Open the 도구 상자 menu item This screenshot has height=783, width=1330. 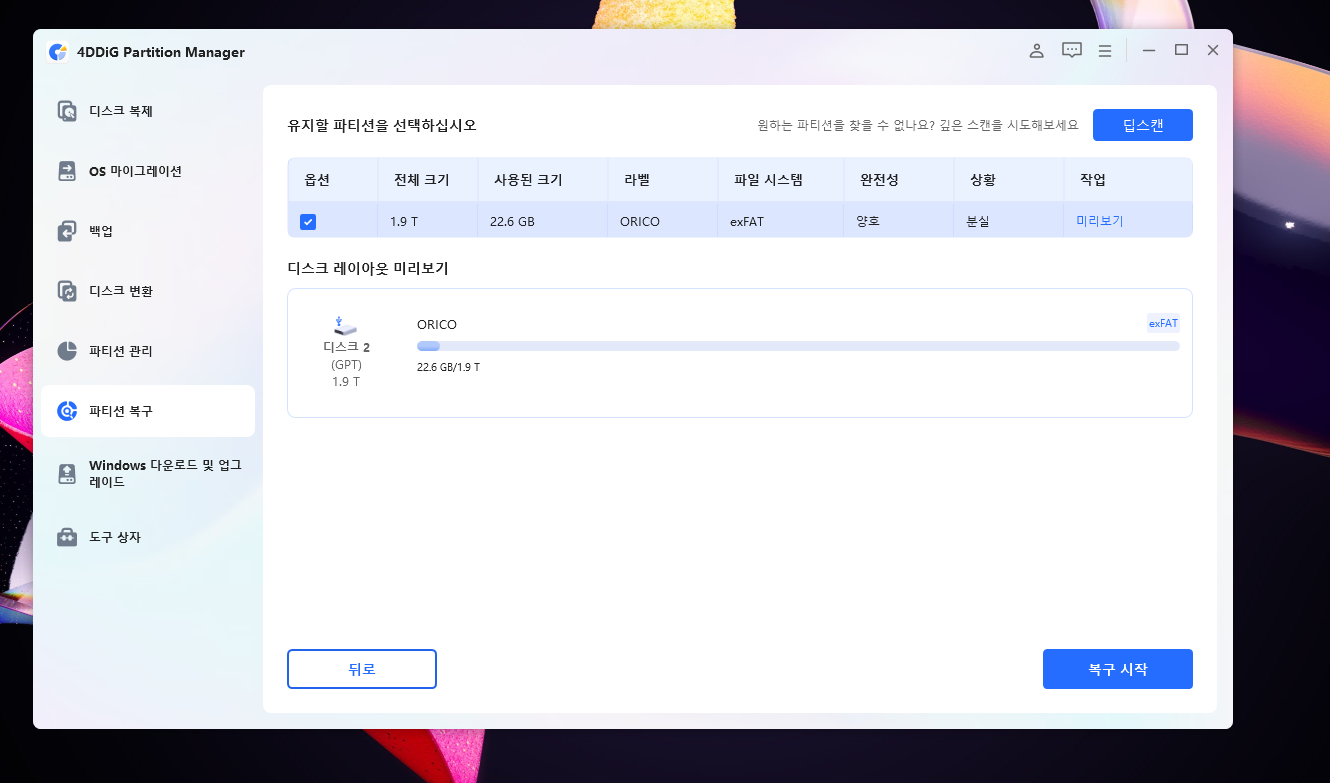[147, 537]
